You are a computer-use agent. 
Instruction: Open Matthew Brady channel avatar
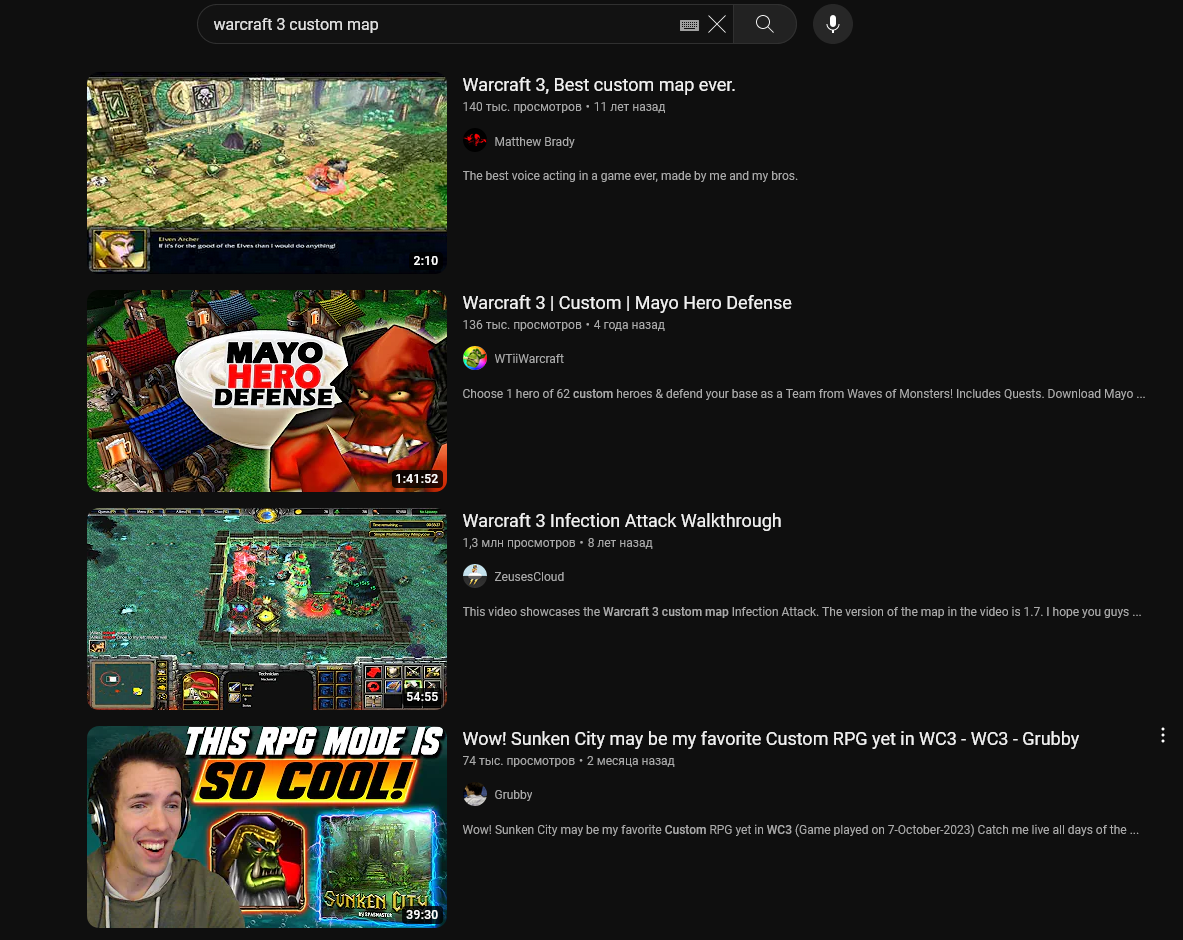tap(475, 141)
